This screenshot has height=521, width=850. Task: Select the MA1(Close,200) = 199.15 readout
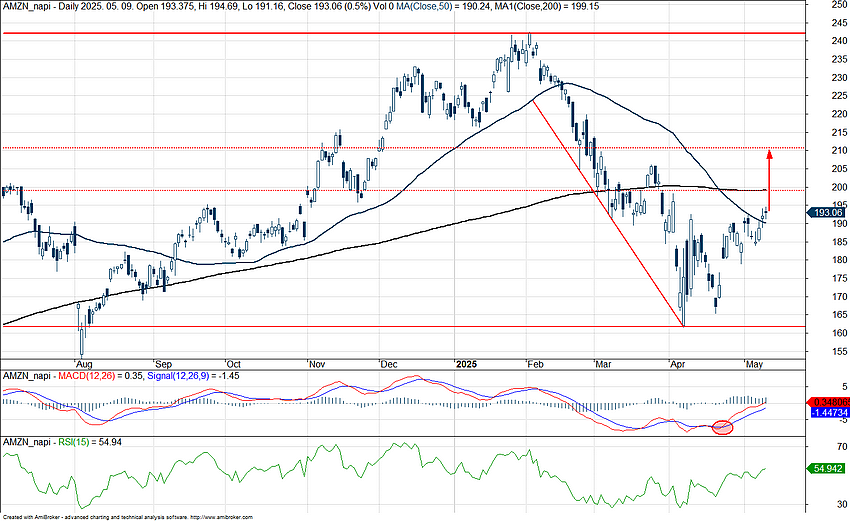click(x=548, y=6)
